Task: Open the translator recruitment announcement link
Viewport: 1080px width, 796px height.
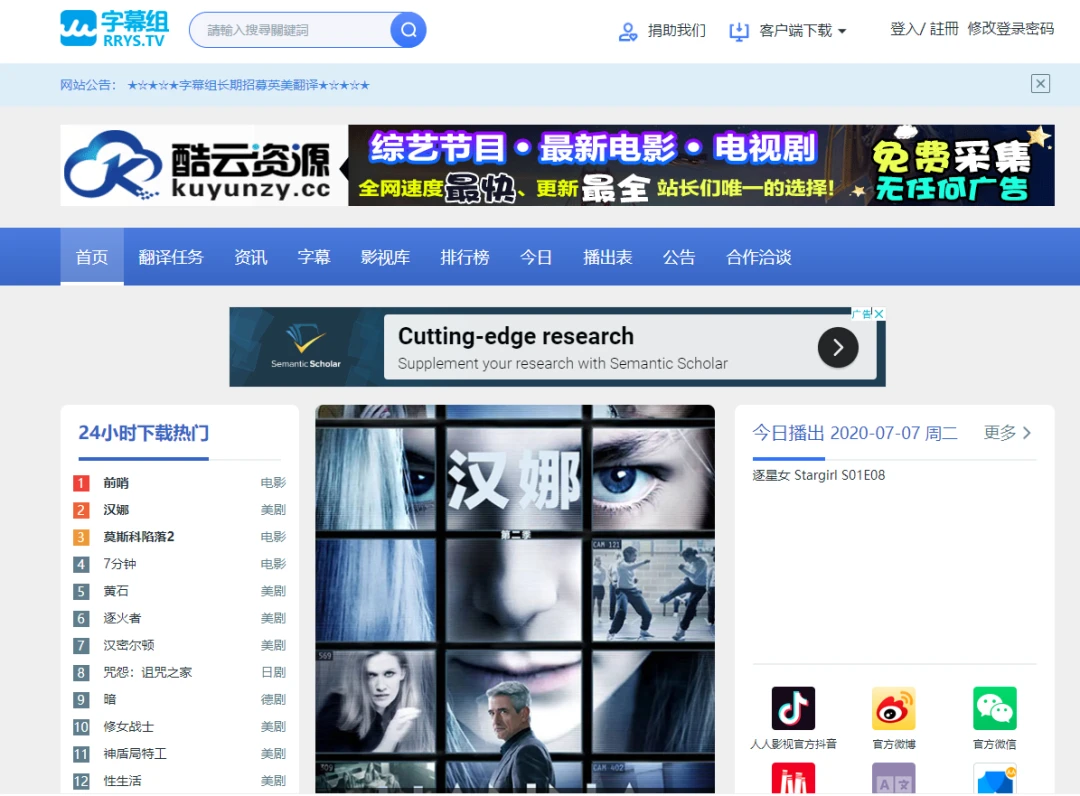Action: point(249,85)
